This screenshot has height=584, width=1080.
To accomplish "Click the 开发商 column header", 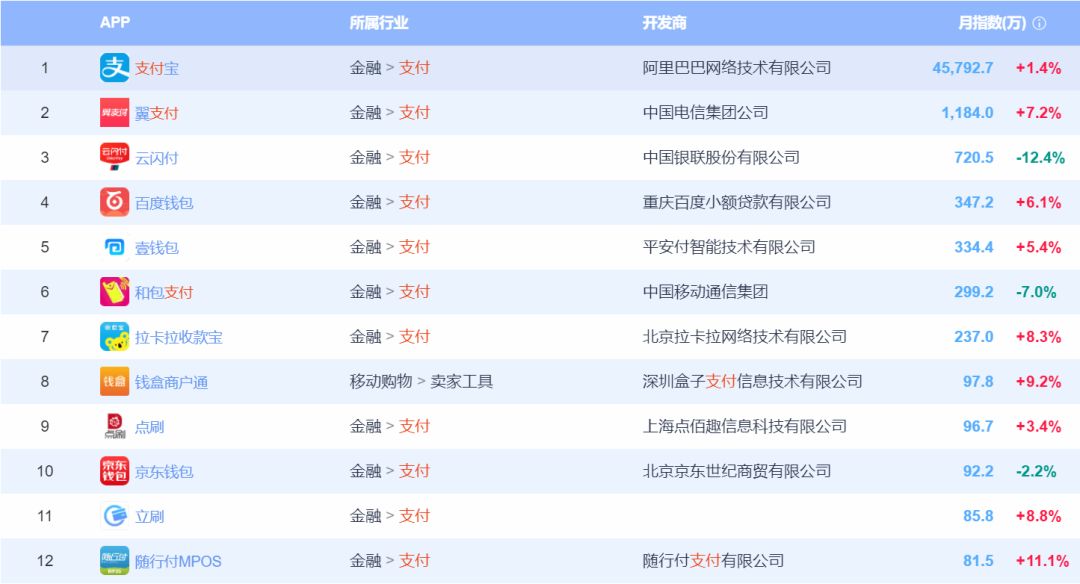I will (665, 23).
